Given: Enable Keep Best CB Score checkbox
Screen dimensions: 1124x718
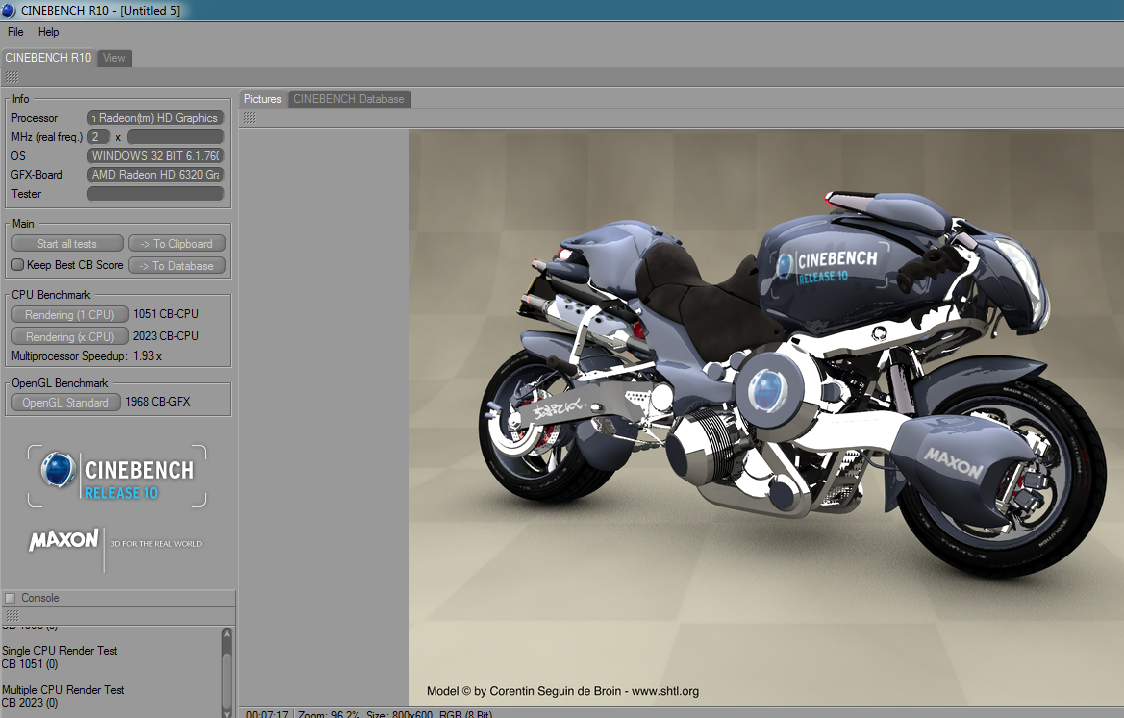Looking at the screenshot, I should pyautogui.click(x=18, y=264).
